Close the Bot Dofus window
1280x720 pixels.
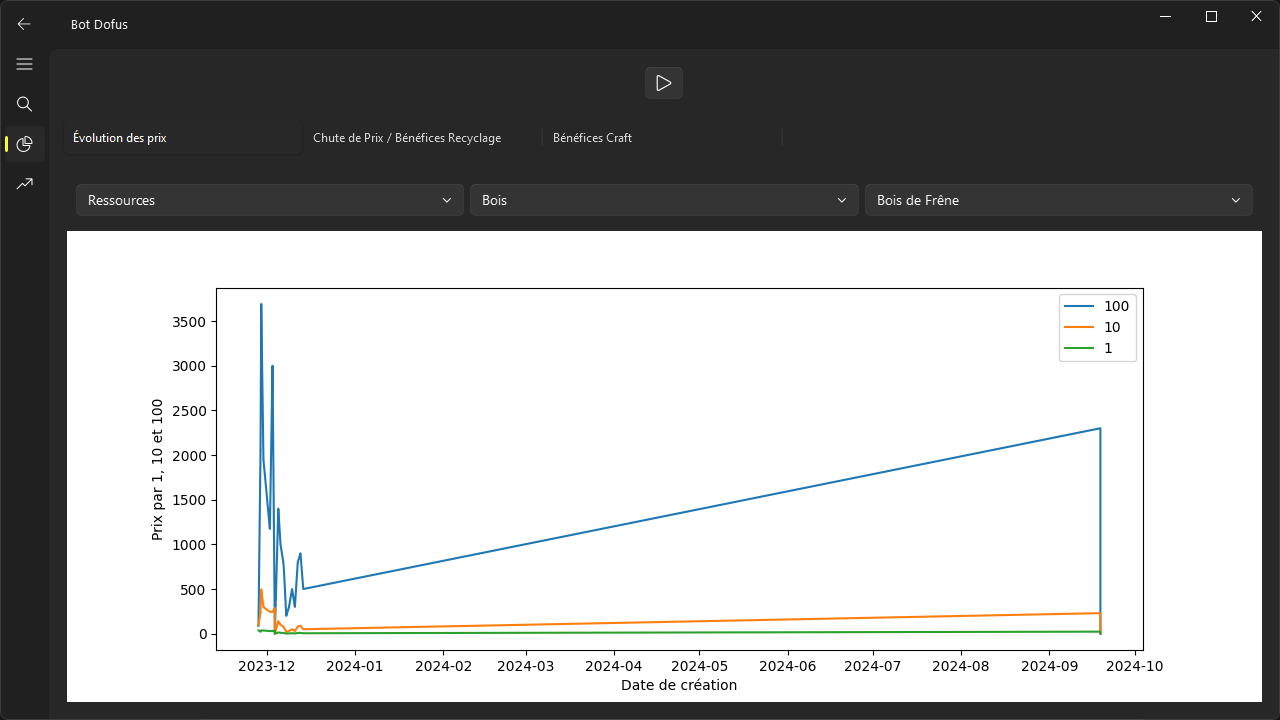(x=1257, y=16)
